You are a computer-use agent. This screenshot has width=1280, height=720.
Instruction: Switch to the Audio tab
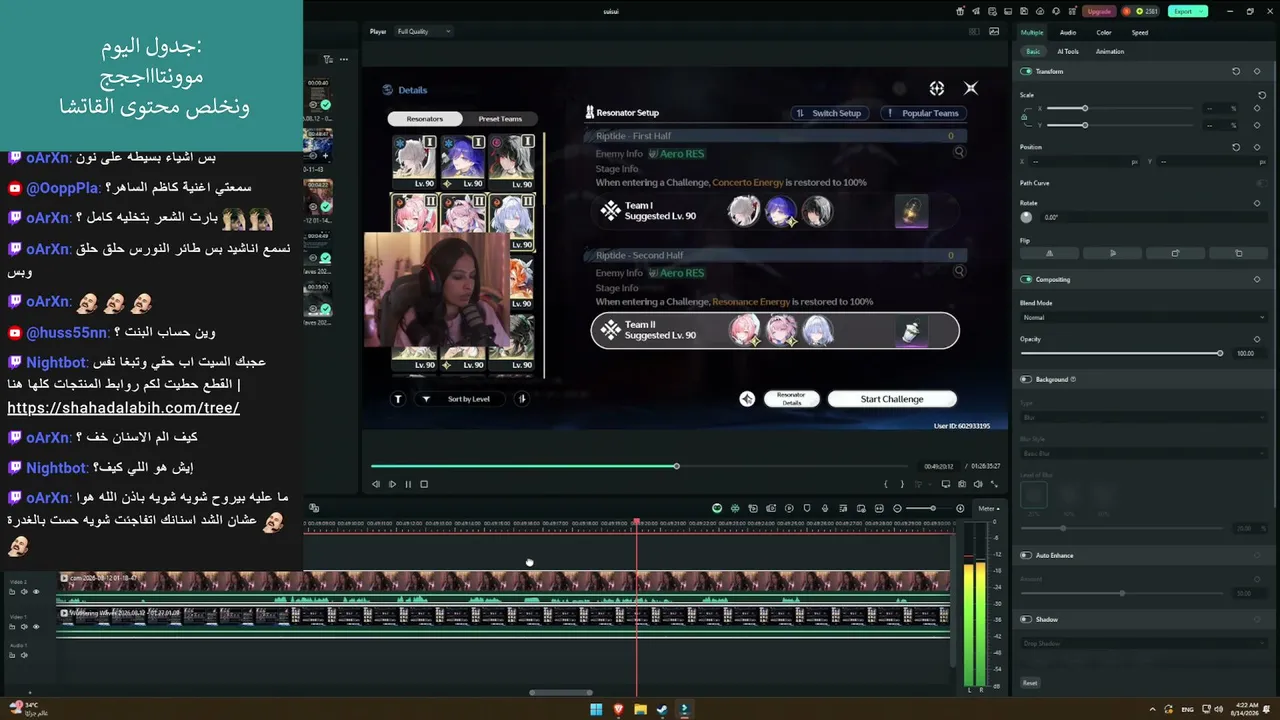(1068, 32)
